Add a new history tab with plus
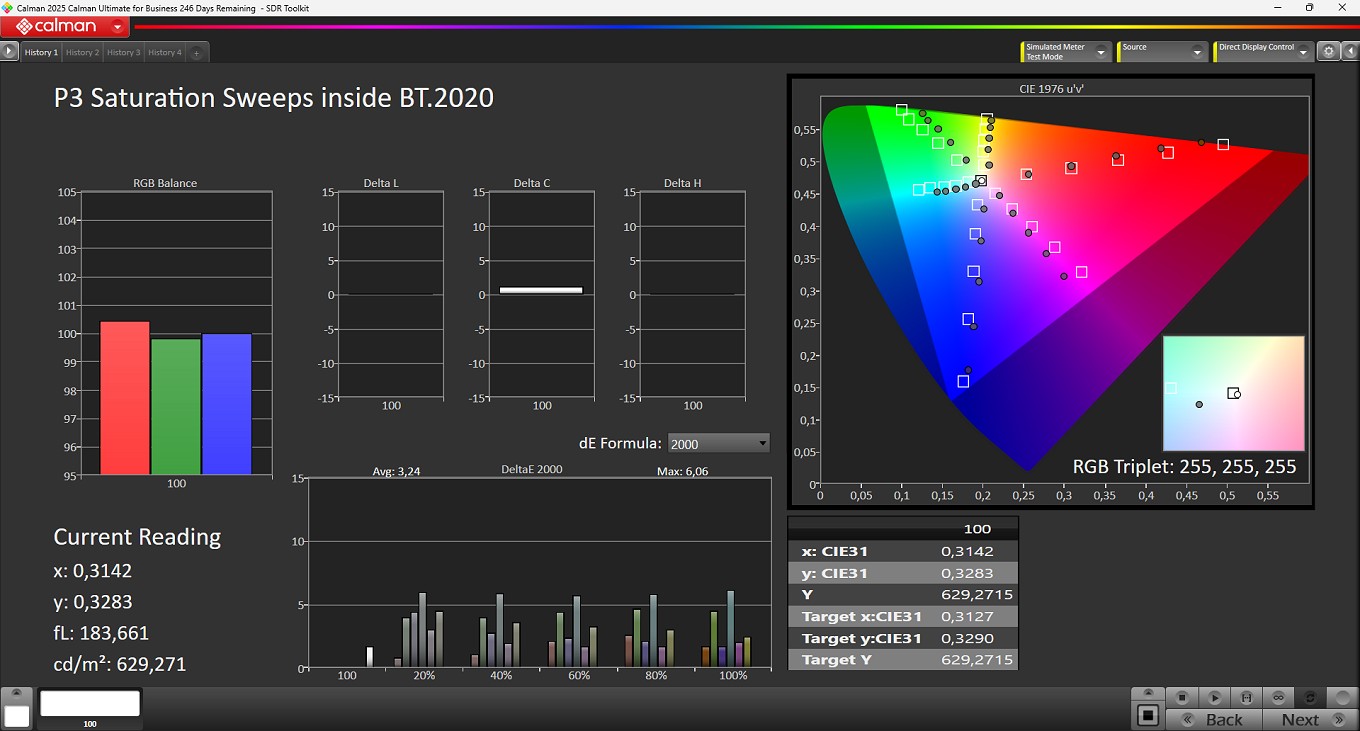Image resolution: width=1360 pixels, height=731 pixels. point(197,53)
